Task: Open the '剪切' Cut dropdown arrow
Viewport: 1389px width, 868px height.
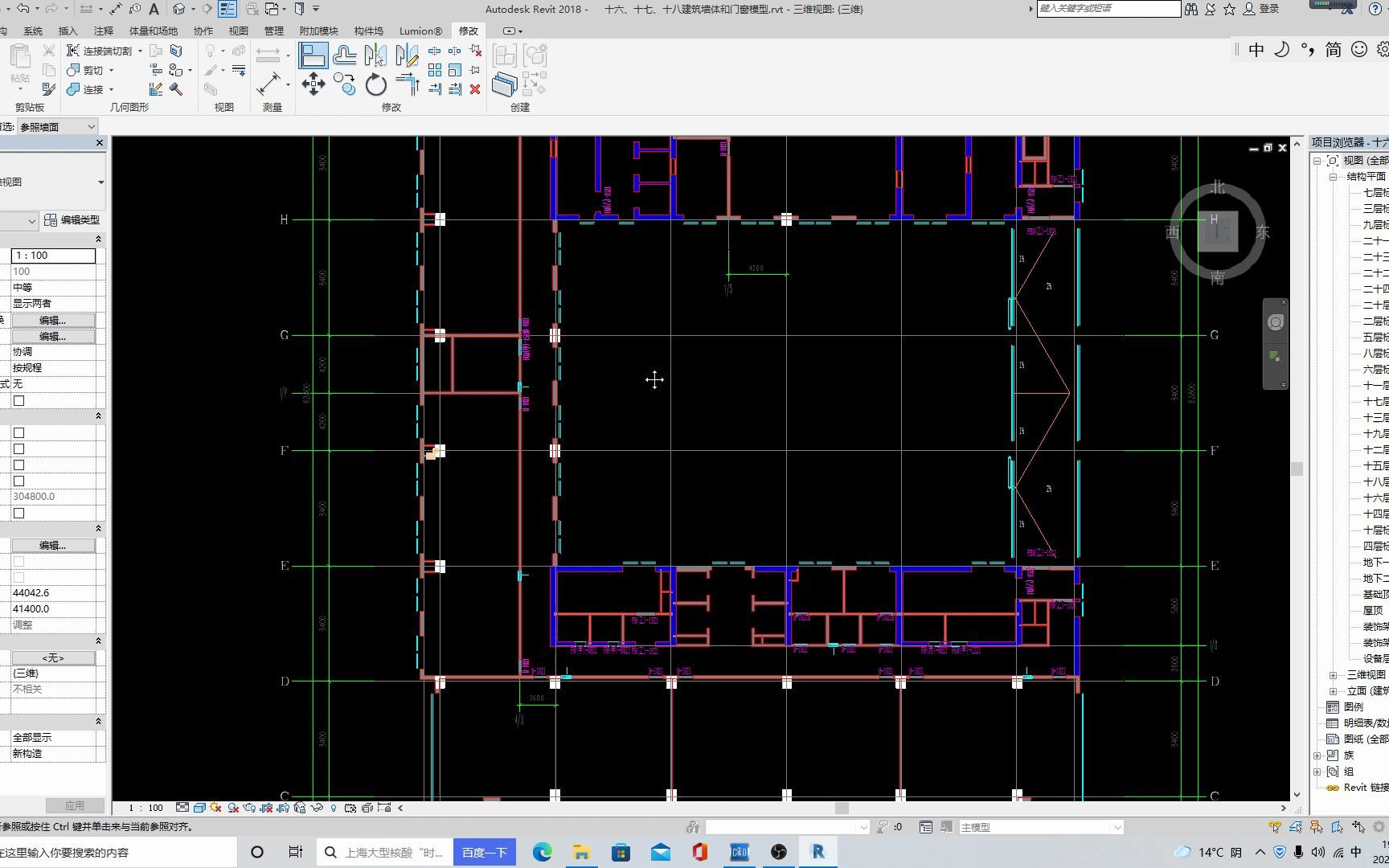Action: point(111,70)
